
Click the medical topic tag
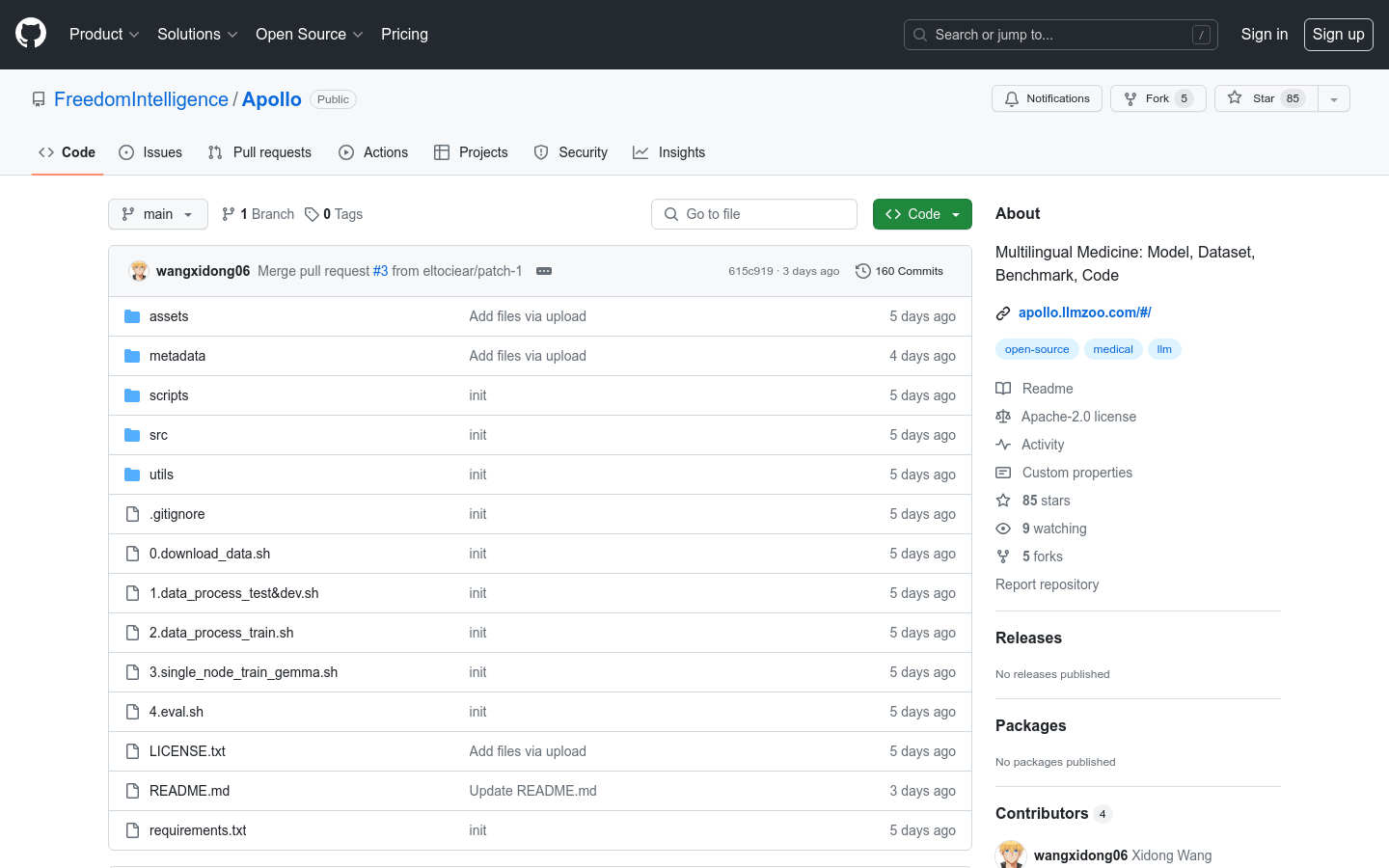pyautogui.click(x=1113, y=349)
